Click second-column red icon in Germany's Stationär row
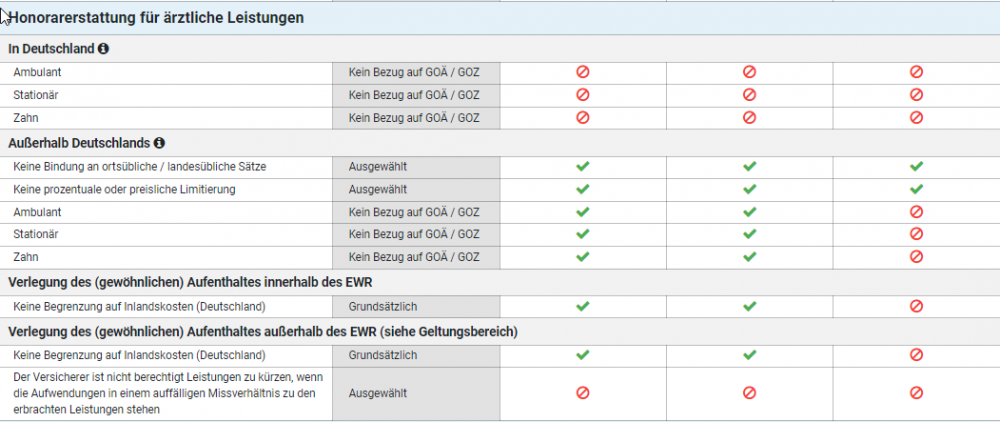 coord(749,95)
